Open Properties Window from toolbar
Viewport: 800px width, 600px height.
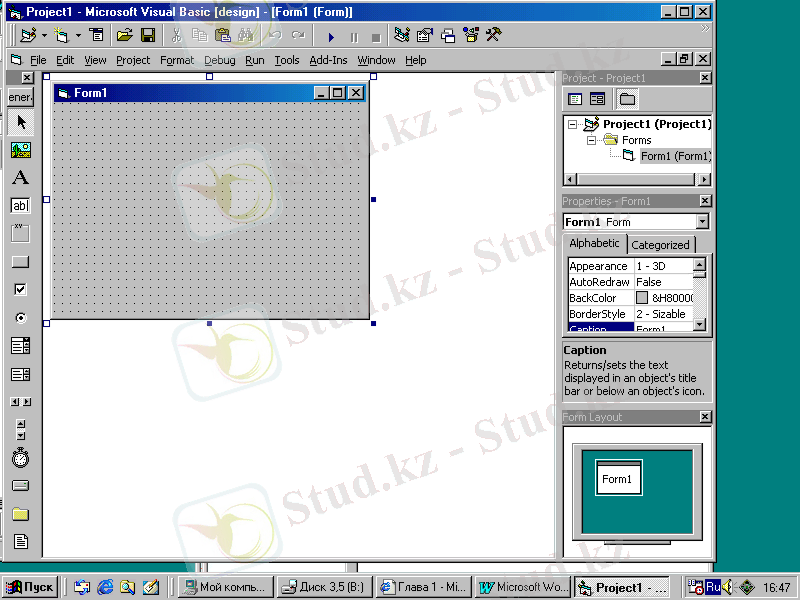coord(424,35)
